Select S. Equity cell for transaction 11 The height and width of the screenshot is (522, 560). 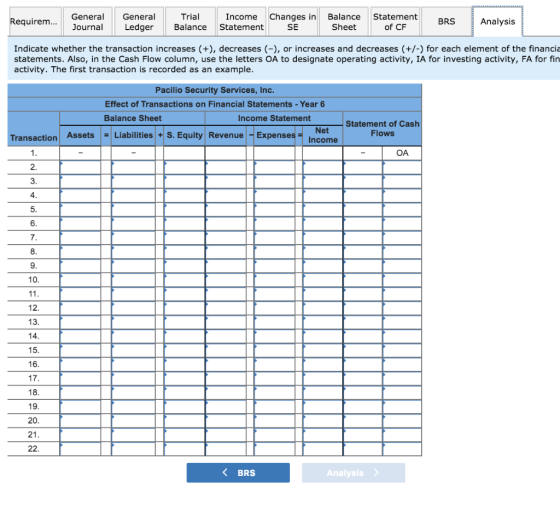pos(184,294)
